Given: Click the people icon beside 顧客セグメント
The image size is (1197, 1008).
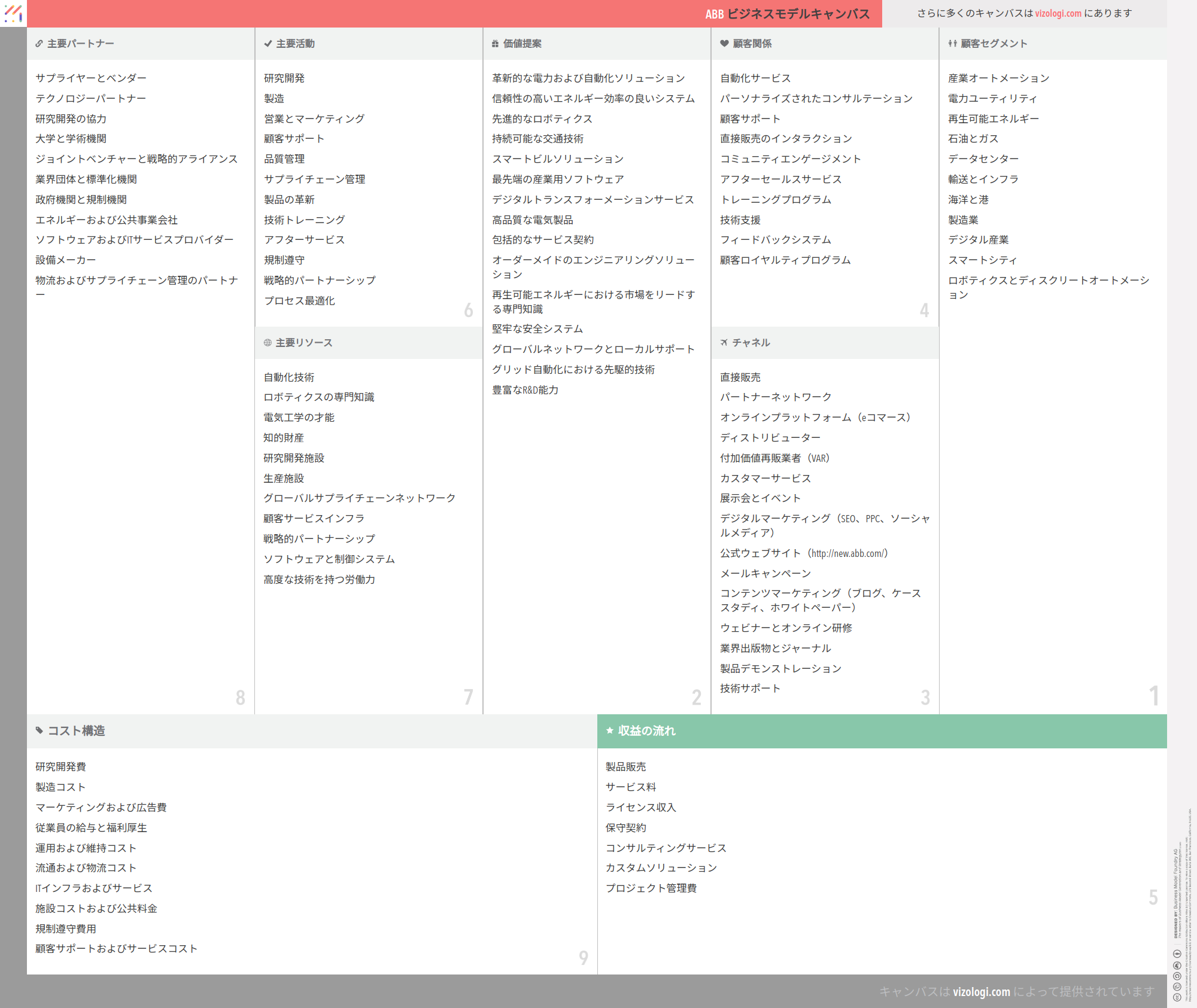Looking at the screenshot, I should [952, 44].
